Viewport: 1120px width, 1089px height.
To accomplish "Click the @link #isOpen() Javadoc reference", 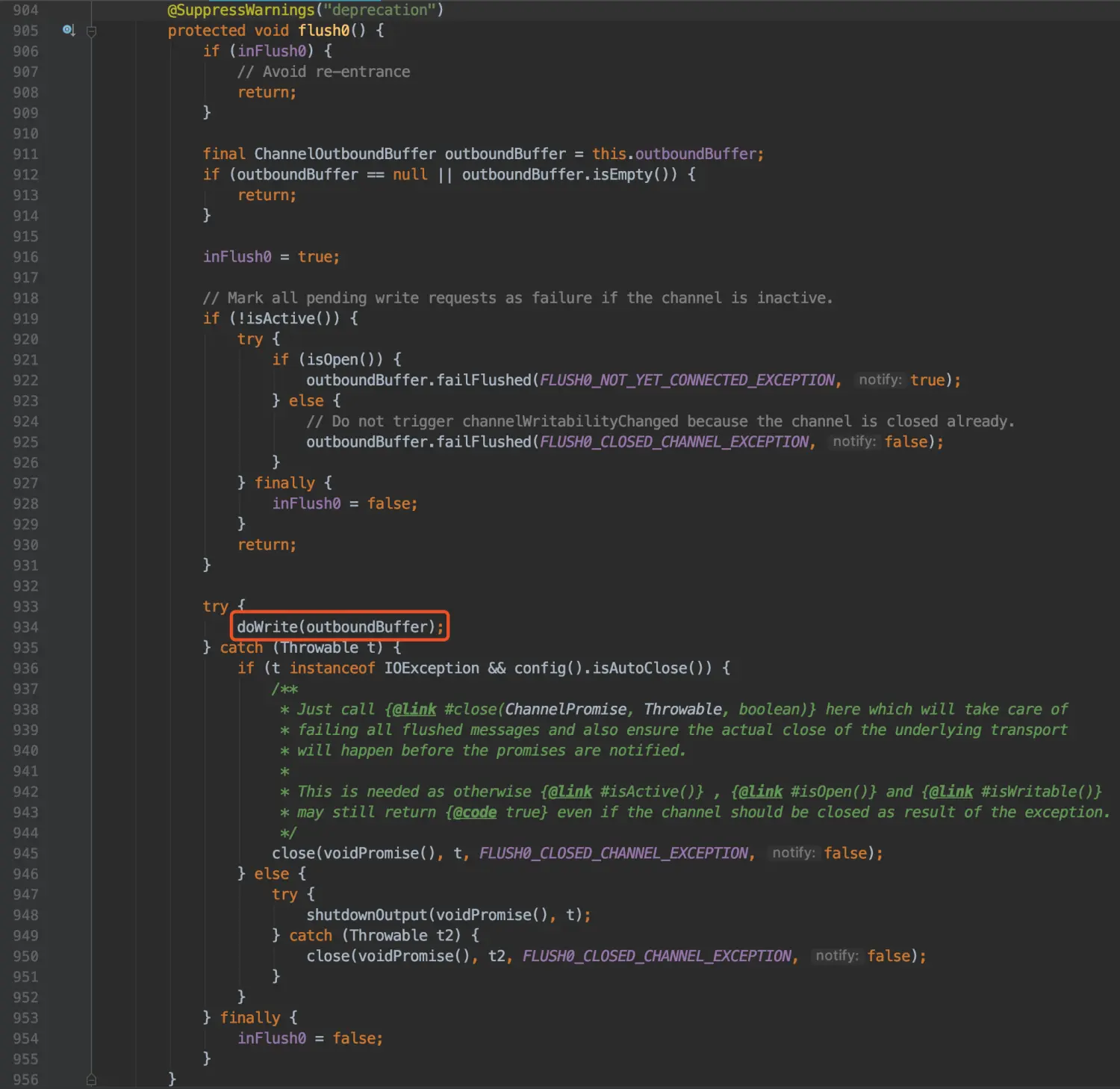I will pos(804,792).
